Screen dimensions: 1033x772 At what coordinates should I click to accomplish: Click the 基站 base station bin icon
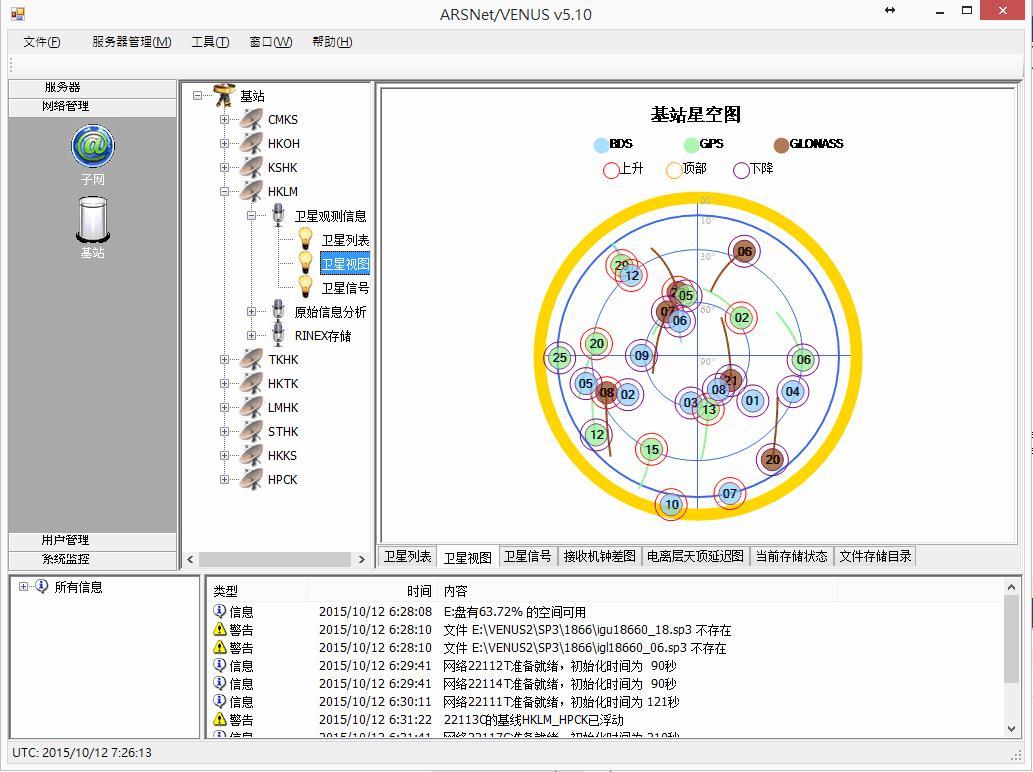click(x=92, y=219)
